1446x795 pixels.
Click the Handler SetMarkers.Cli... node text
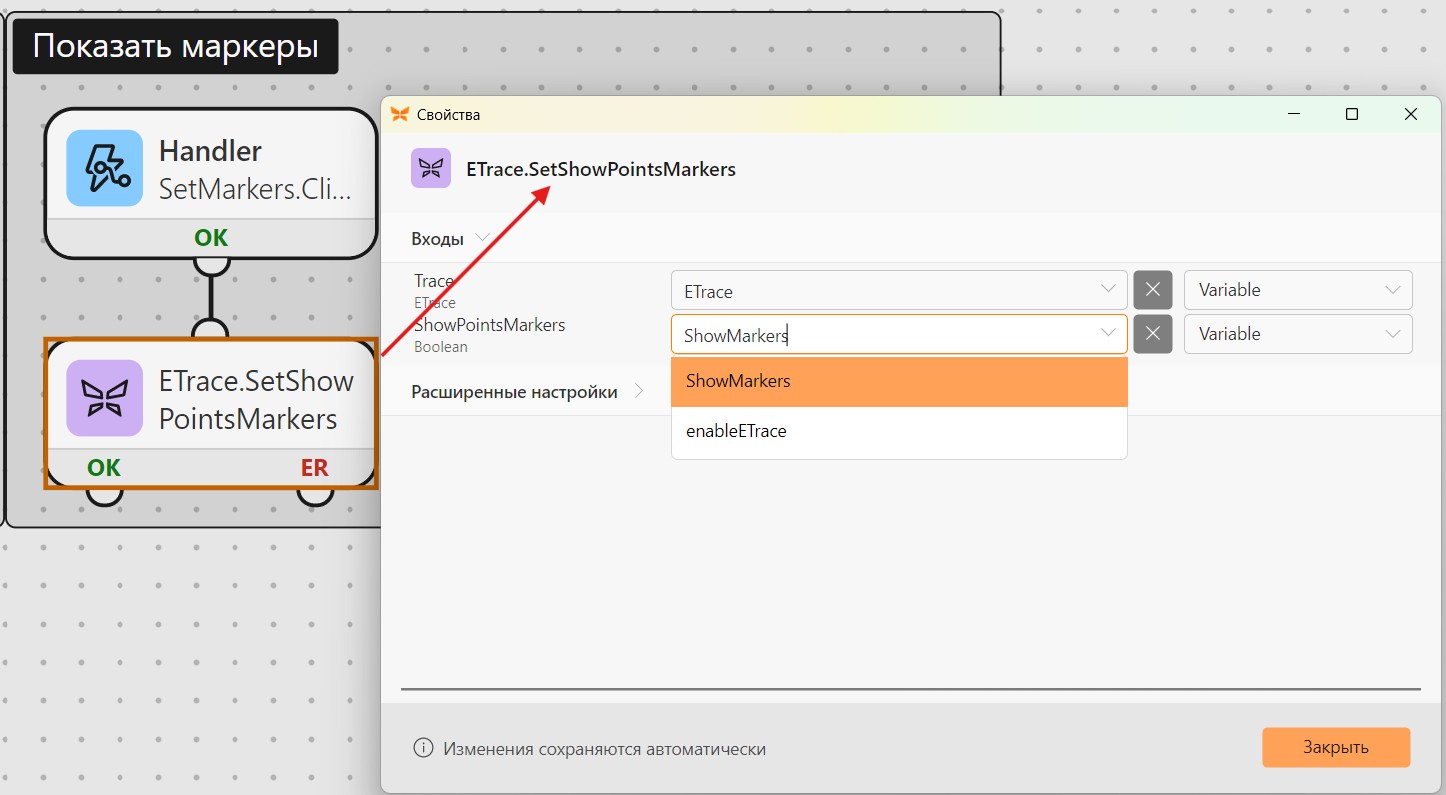[x=255, y=170]
